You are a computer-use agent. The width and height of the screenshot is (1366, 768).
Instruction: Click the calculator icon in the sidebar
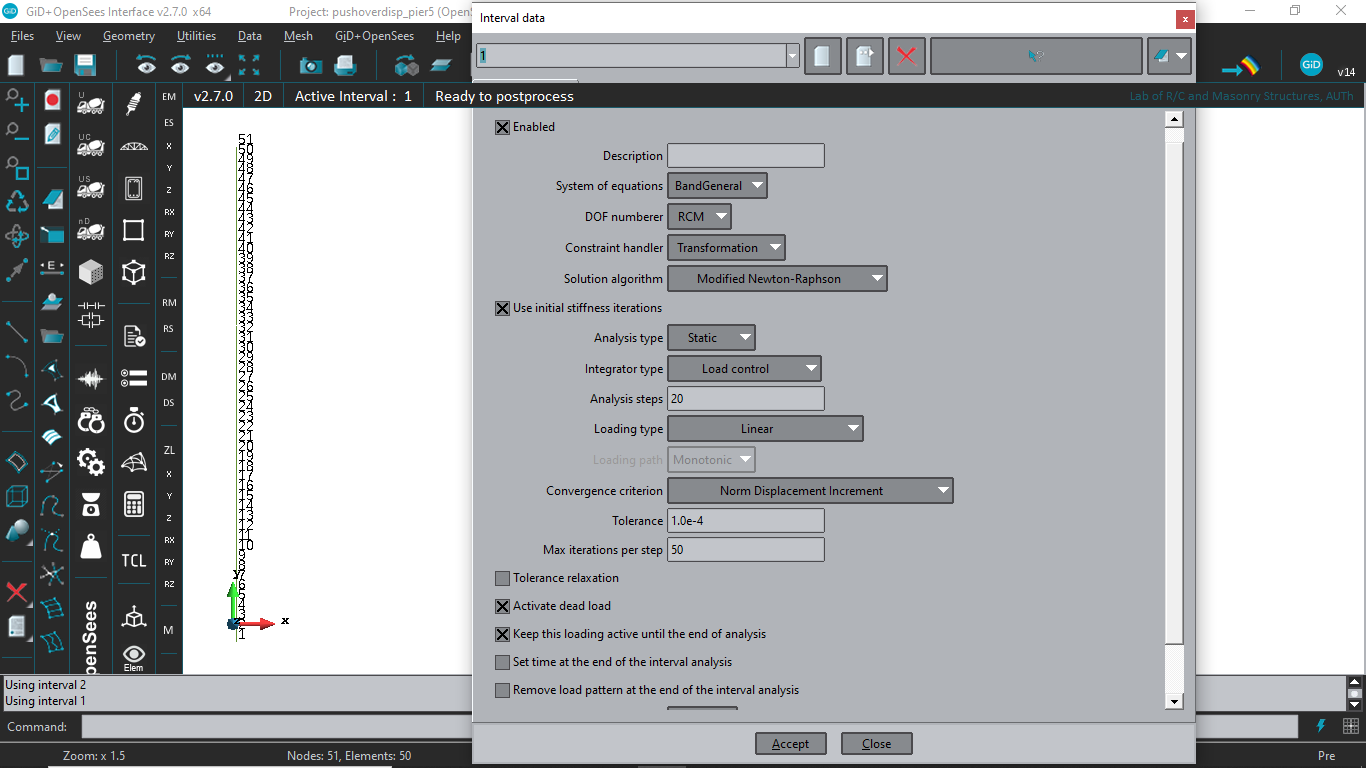point(133,503)
